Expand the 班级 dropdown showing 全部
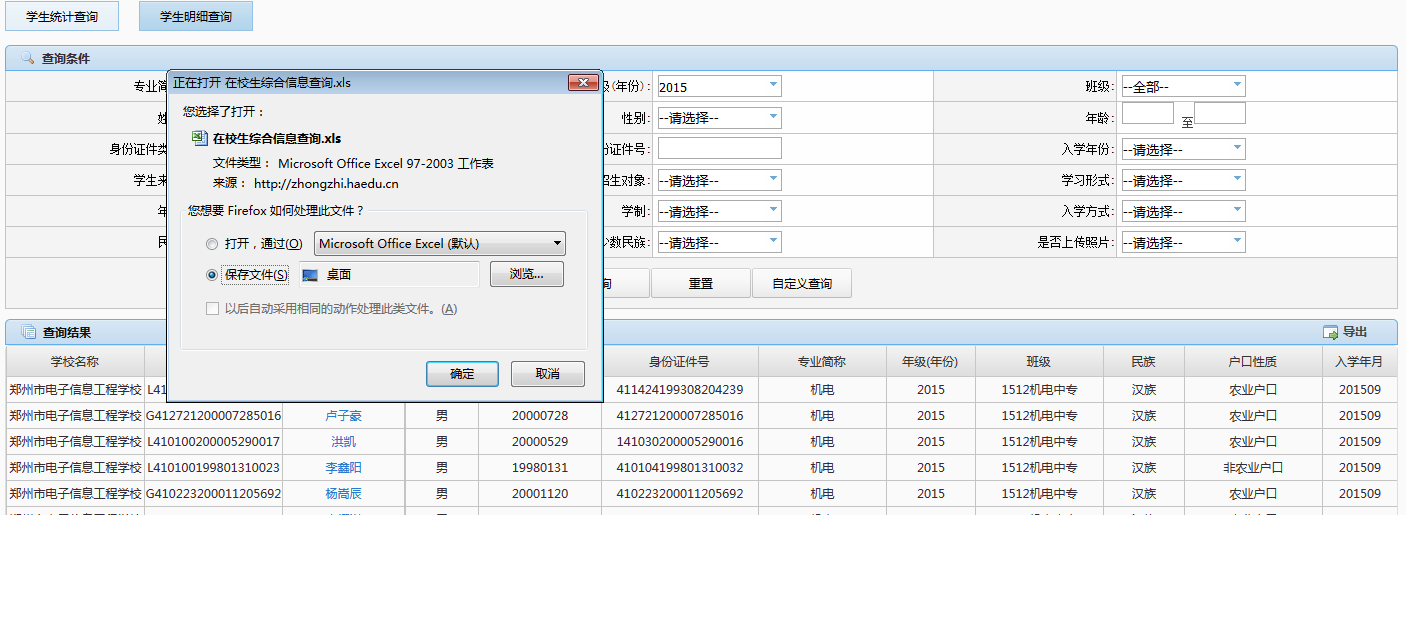This screenshot has height=625, width=1406. [x=1182, y=87]
